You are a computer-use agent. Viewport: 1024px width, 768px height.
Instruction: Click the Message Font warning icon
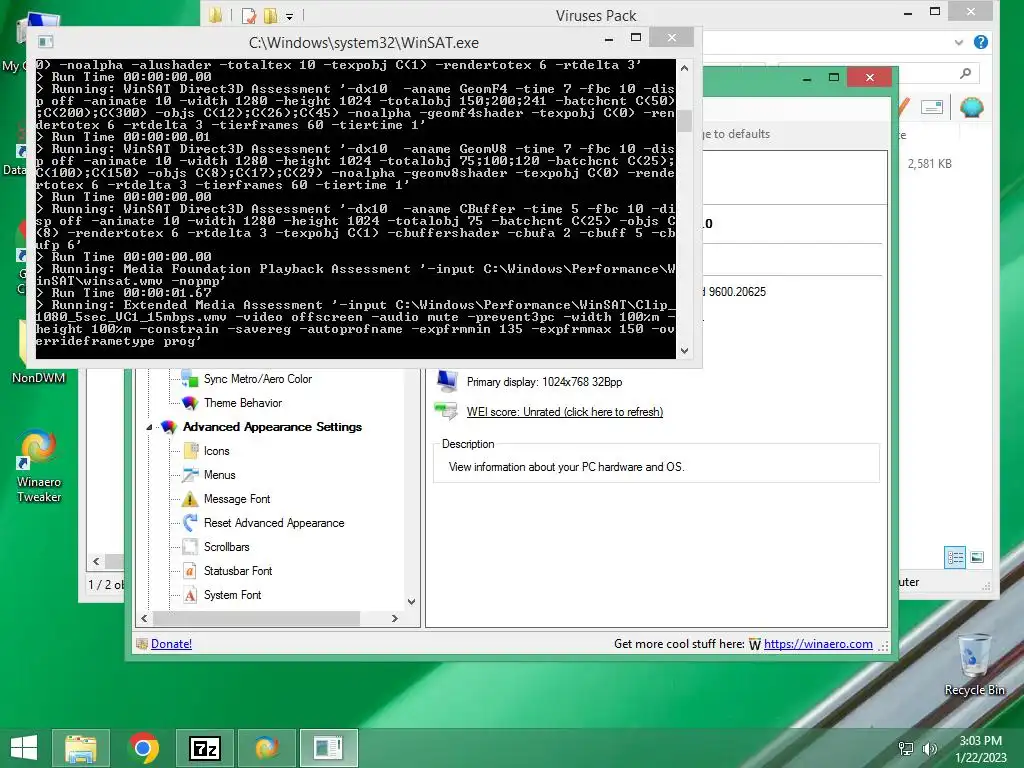click(190, 499)
